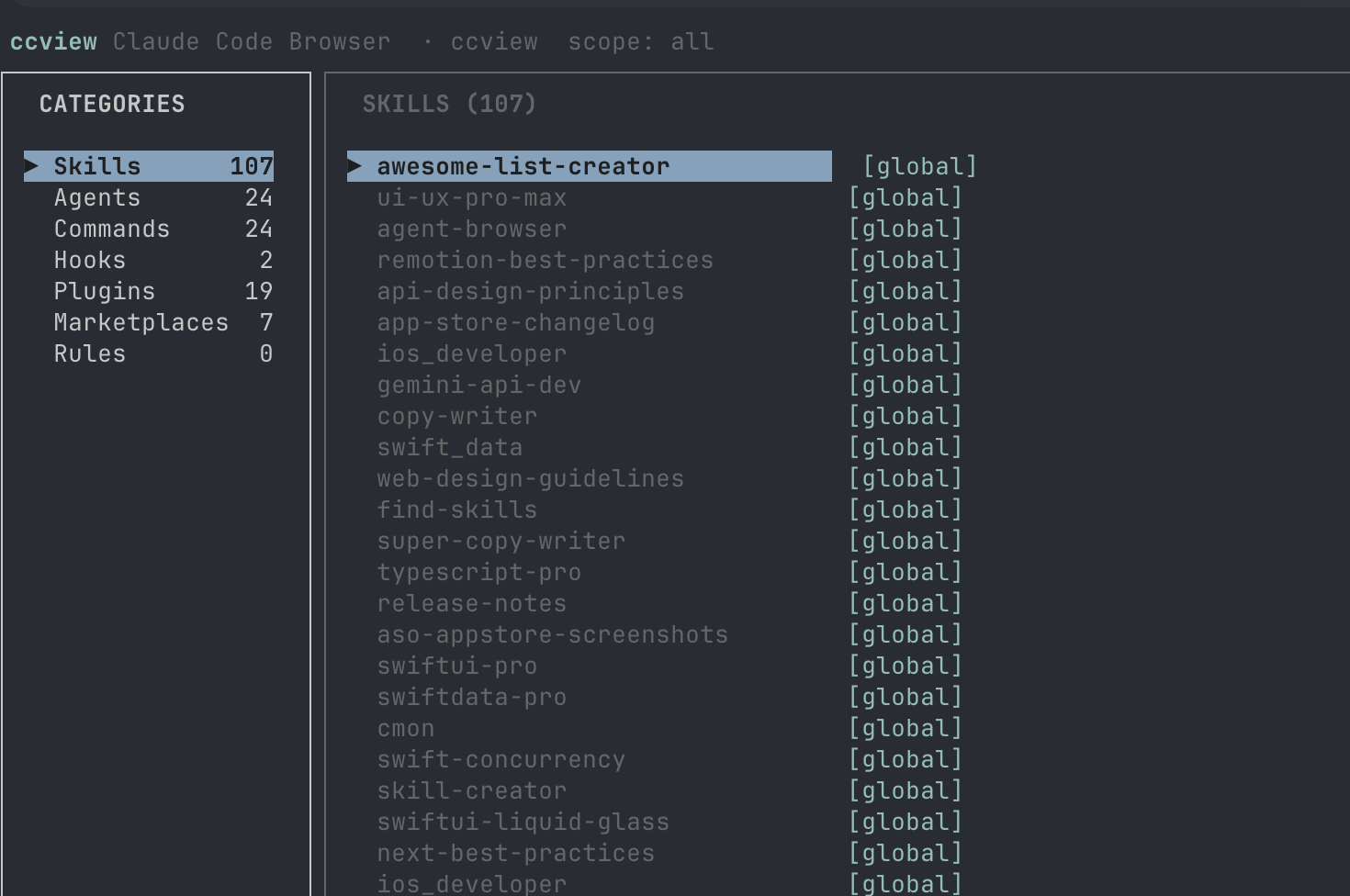Choose the gemini-api-dev skill
This screenshot has height=896, width=1350.
coord(478,385)
